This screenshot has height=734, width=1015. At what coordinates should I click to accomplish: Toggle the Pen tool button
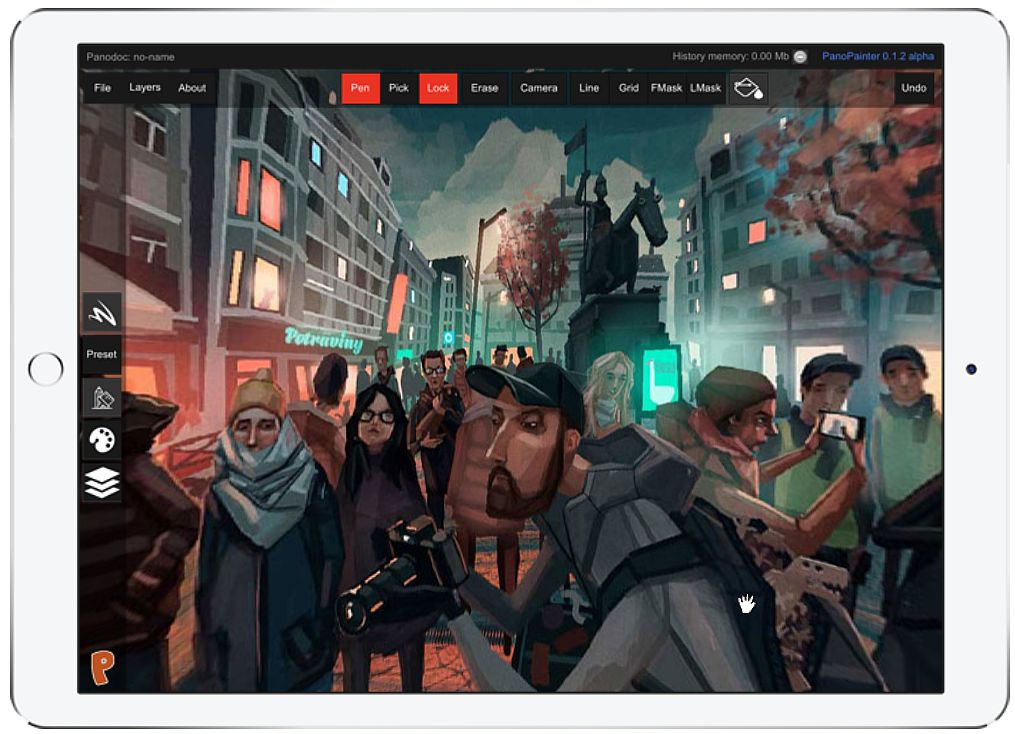361,88
